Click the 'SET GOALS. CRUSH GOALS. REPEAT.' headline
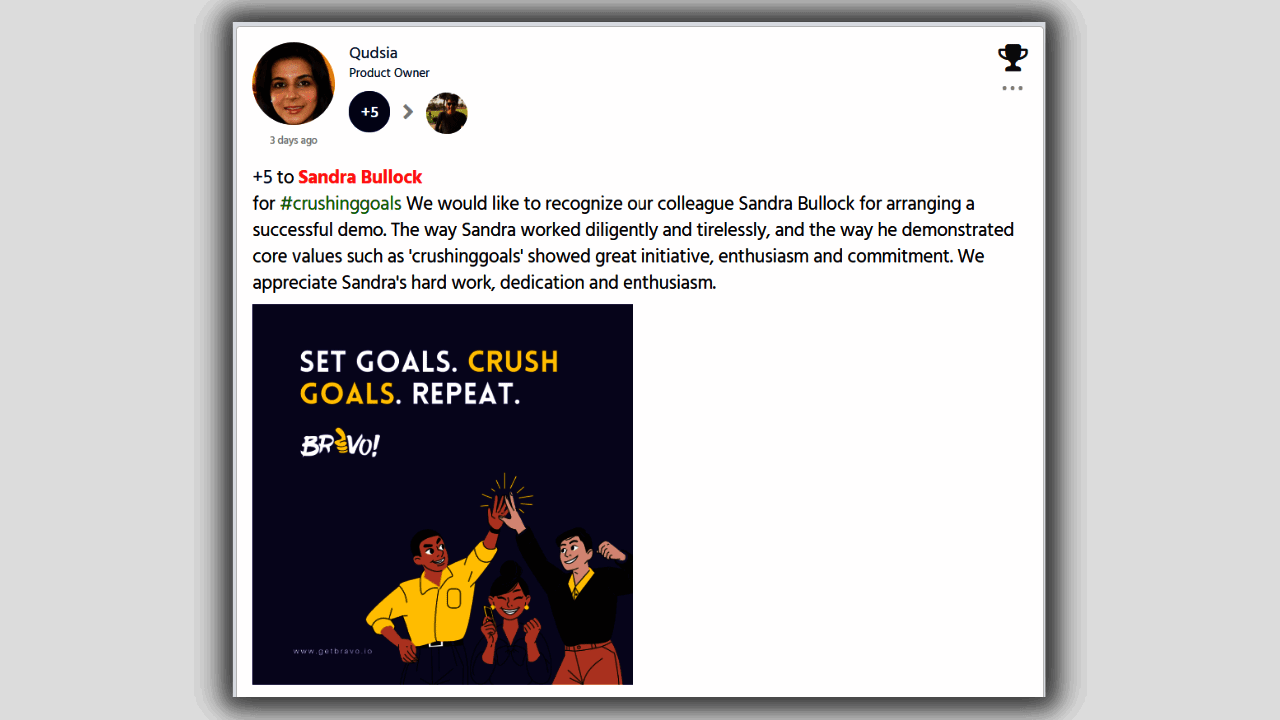Screen dimensions: 1280x720 [x=429, y=377]
